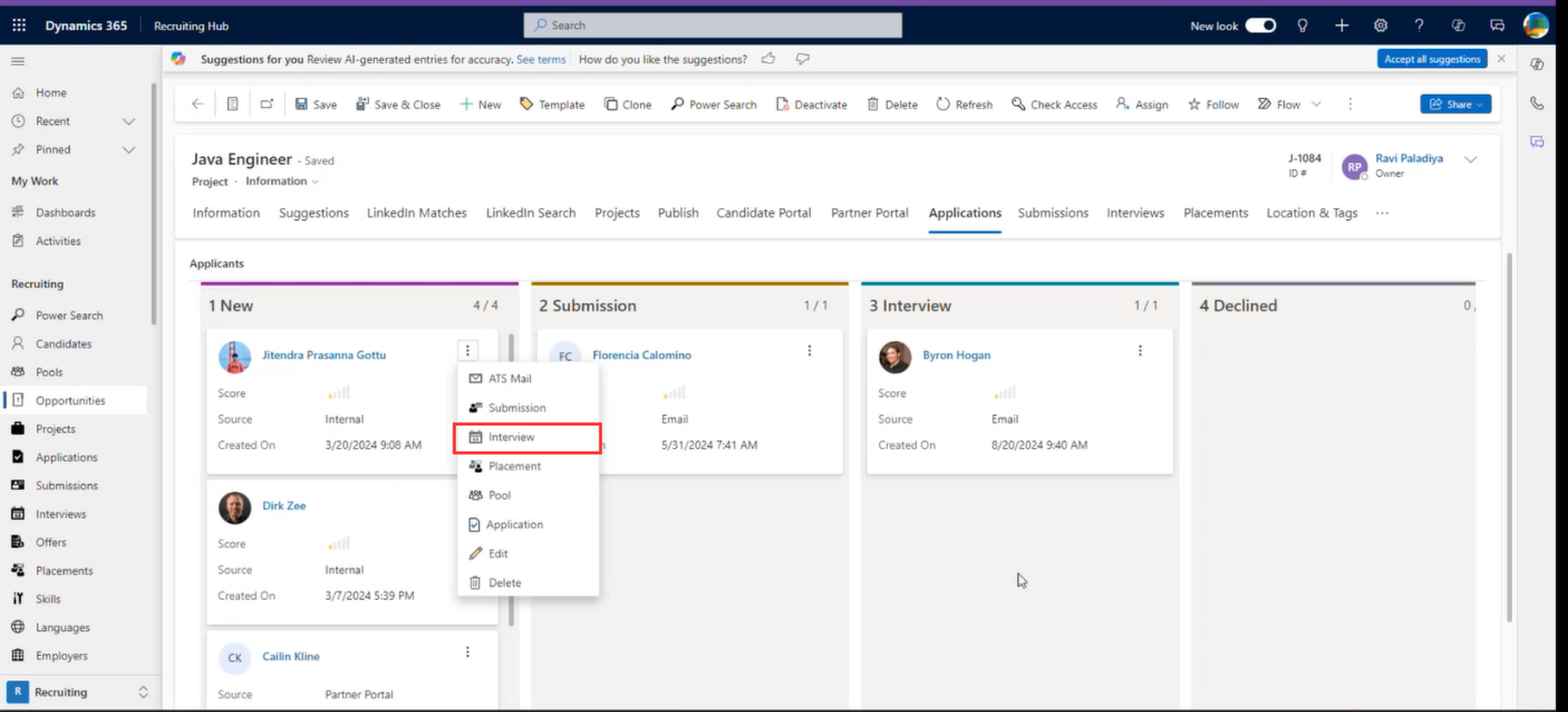Open command bar more options ellipsis
Image resolution: width=1568 pixels, height=712 pixels.
(1350, 104)
